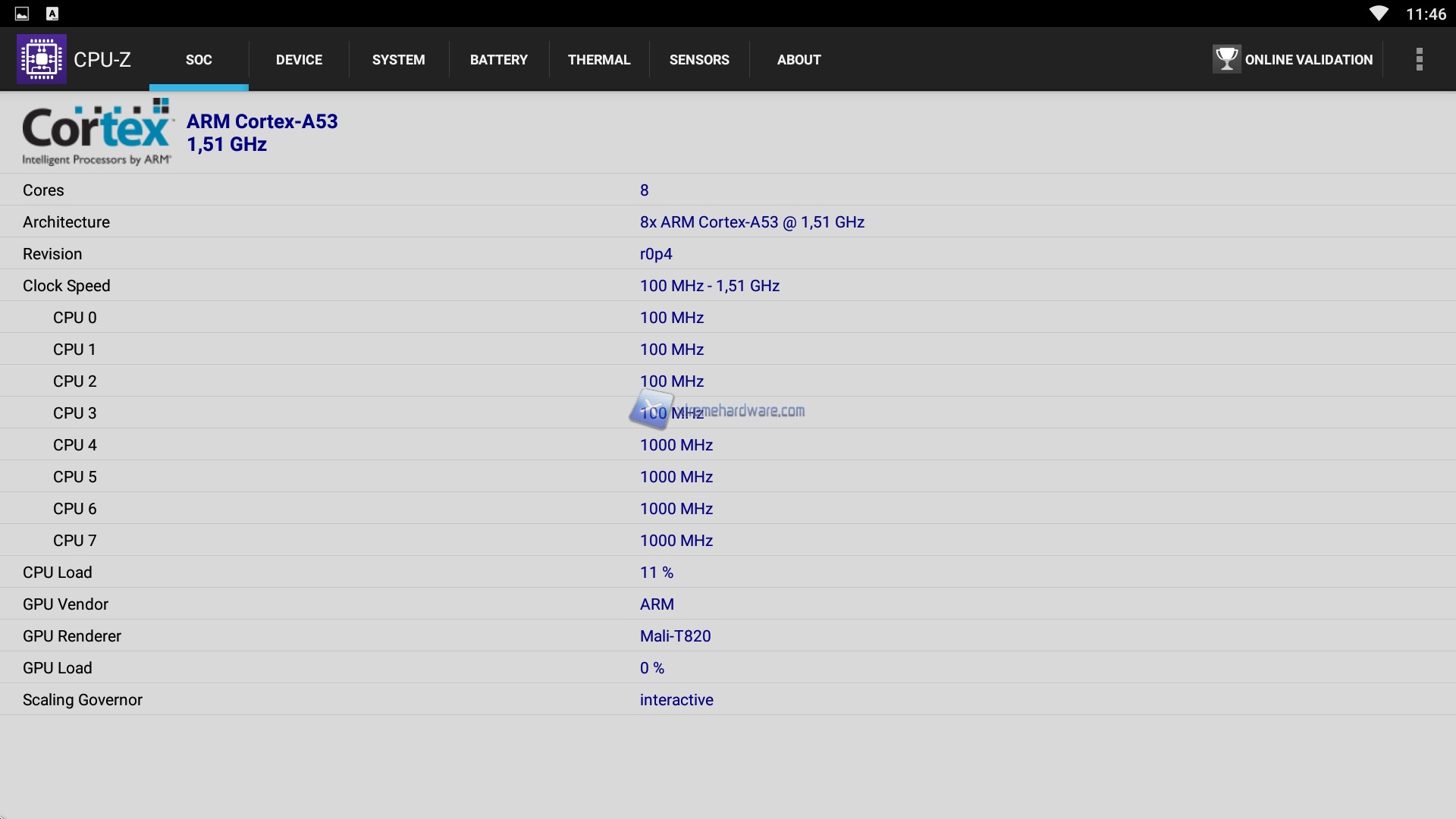Click the Online Validation trophy icon
1456x819 pixels.
(1225, 59)
